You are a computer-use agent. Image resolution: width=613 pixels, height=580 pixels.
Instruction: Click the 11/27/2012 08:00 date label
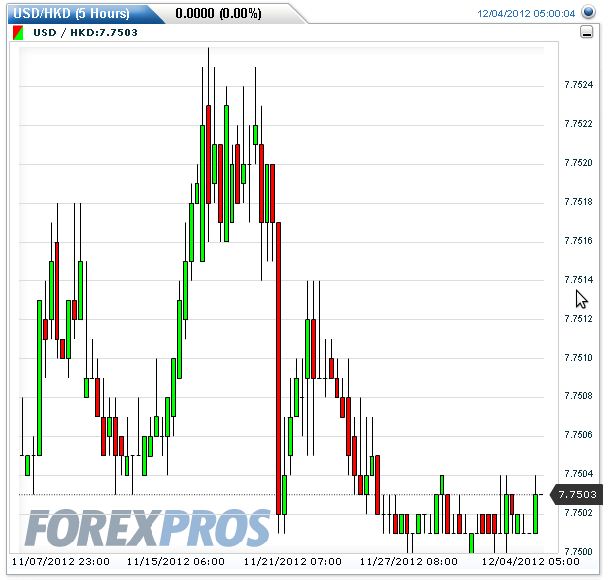409,562
